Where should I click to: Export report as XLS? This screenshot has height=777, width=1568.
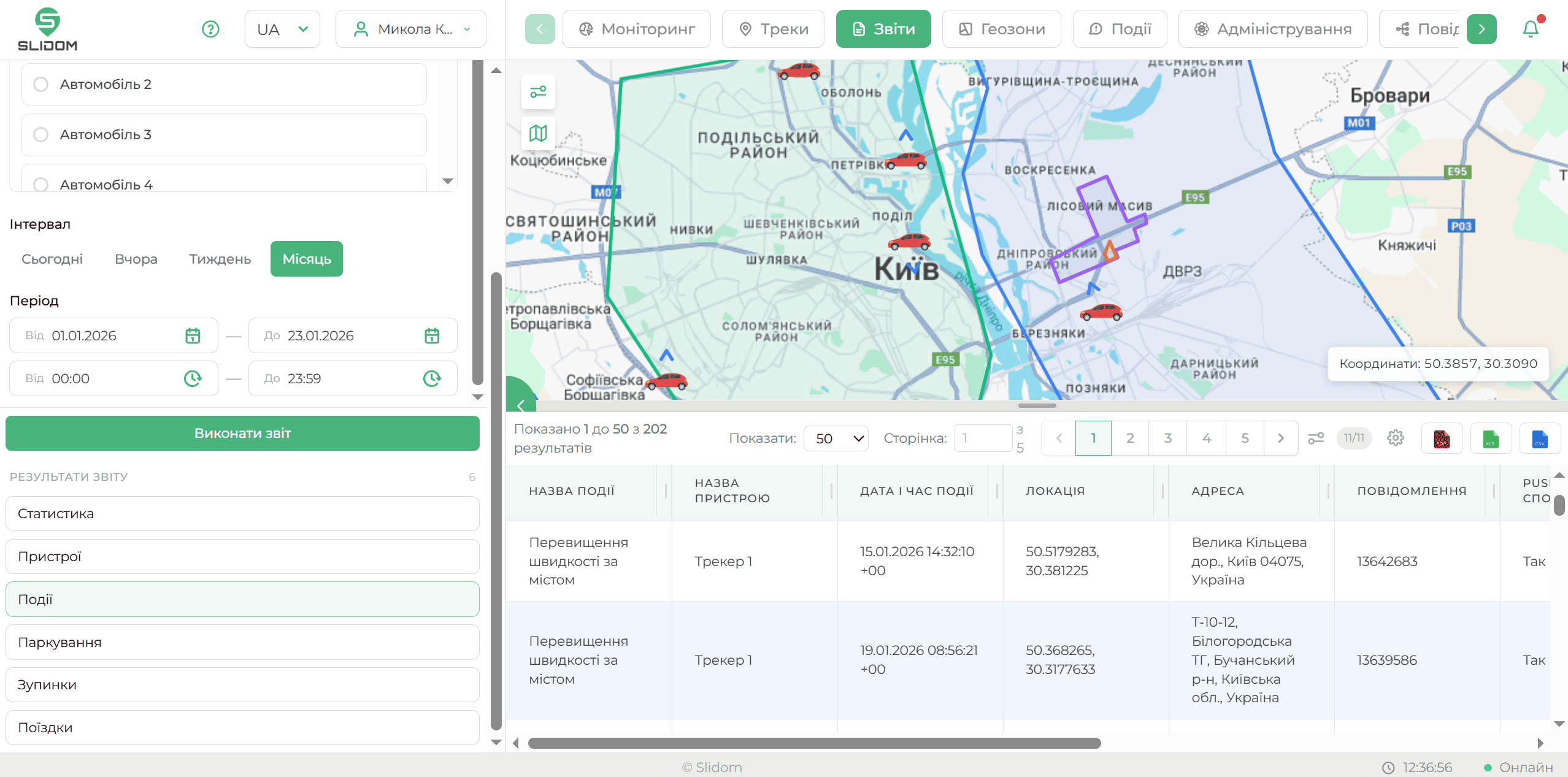[1490, 438]
